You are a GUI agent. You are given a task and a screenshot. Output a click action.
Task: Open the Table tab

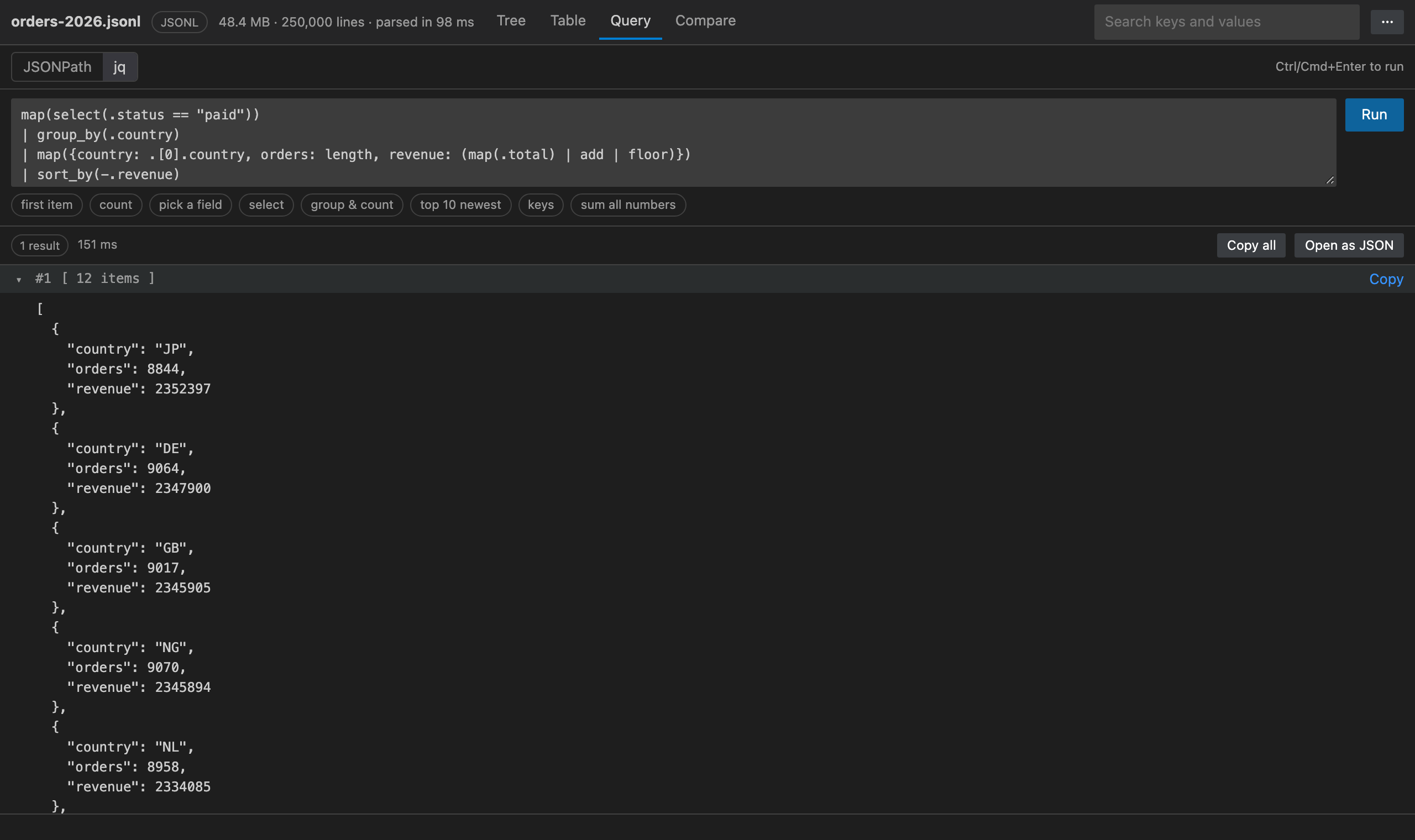568,21
